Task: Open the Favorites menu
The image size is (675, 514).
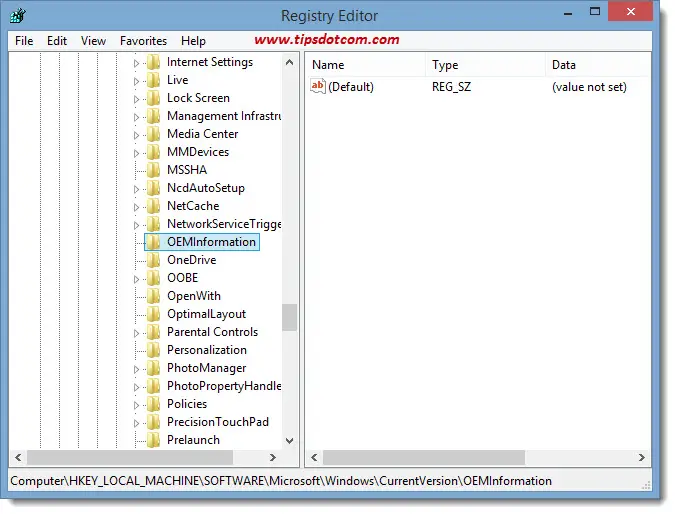Action: pyautogui.click(x=143, y=41)
